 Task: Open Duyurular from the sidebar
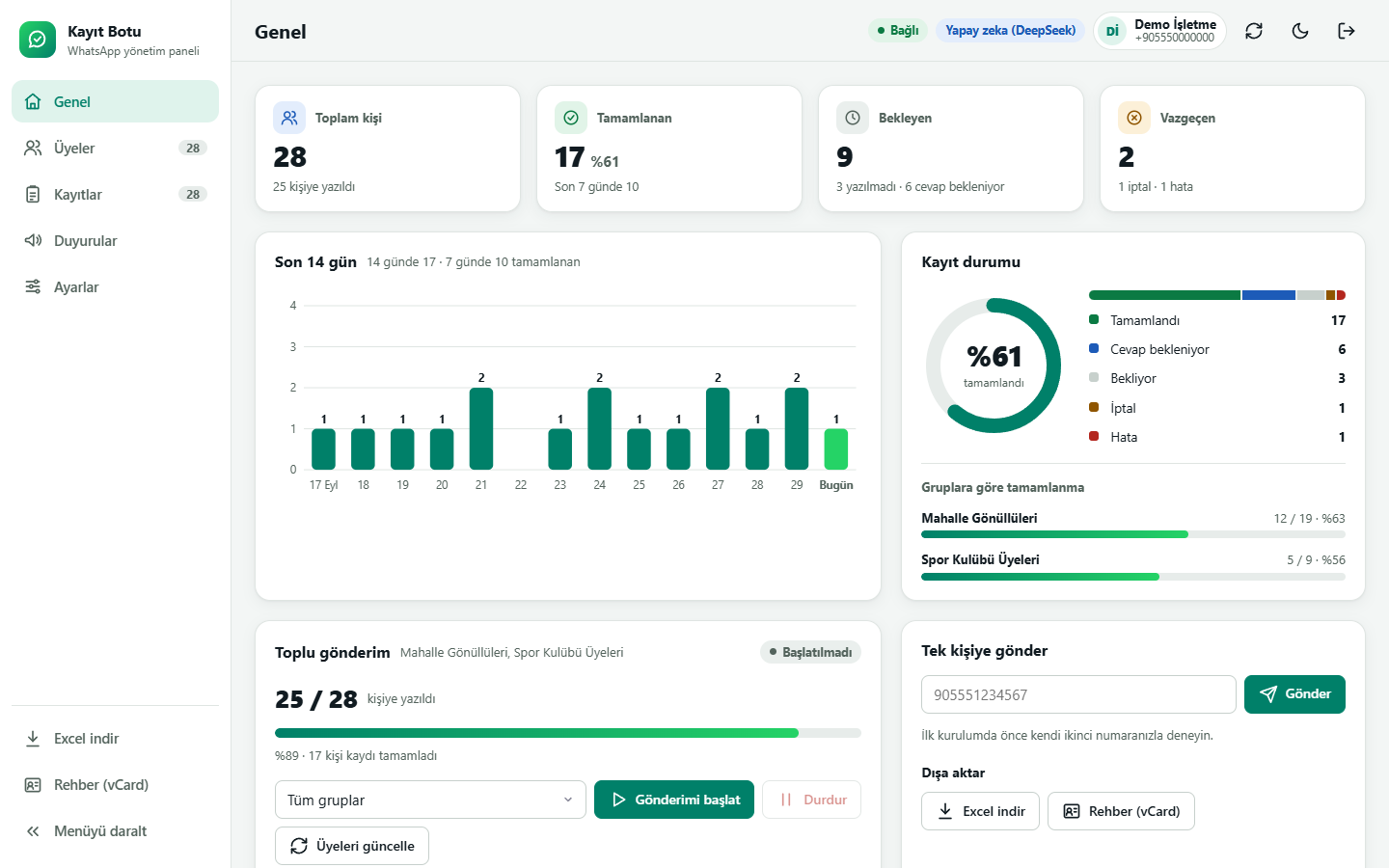(115, 240)
